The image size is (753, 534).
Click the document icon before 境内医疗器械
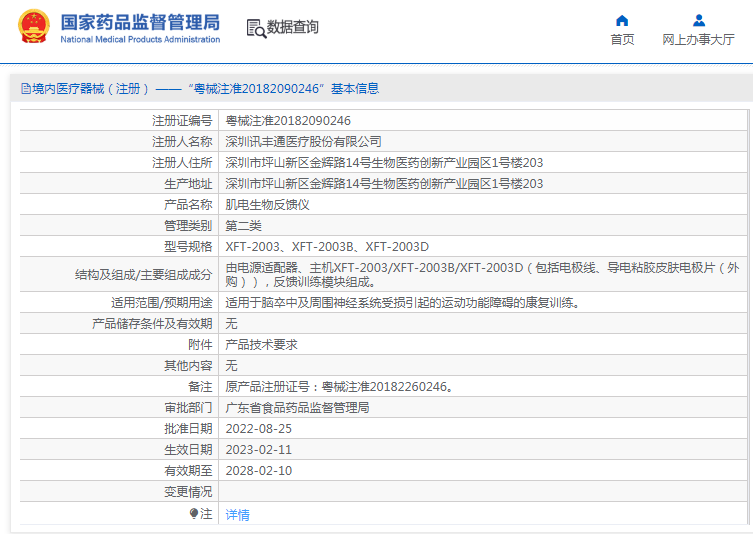pyautogui.click(x=25, y=89)
